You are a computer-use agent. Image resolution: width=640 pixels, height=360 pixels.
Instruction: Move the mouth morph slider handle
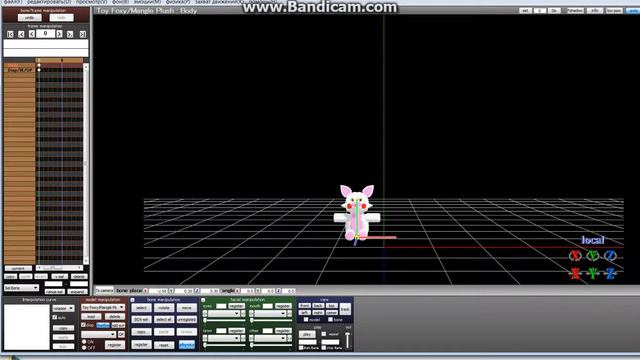click(252, 320)
